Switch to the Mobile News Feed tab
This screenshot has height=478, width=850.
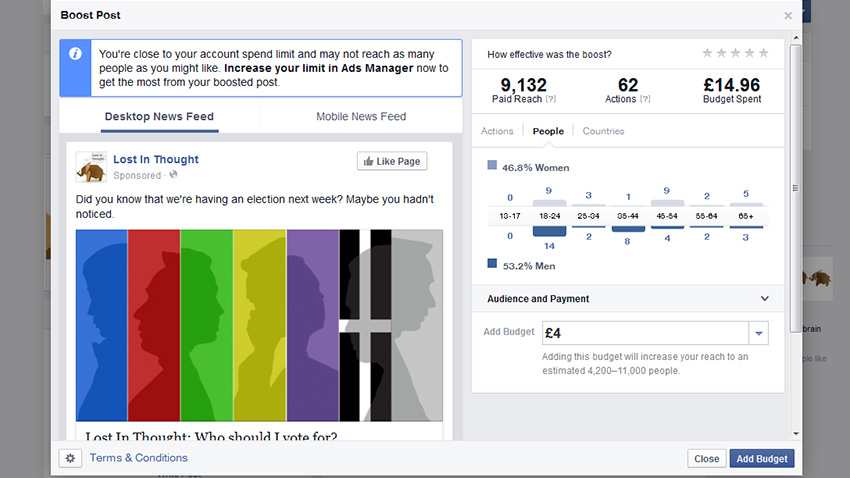coord(361,117)
